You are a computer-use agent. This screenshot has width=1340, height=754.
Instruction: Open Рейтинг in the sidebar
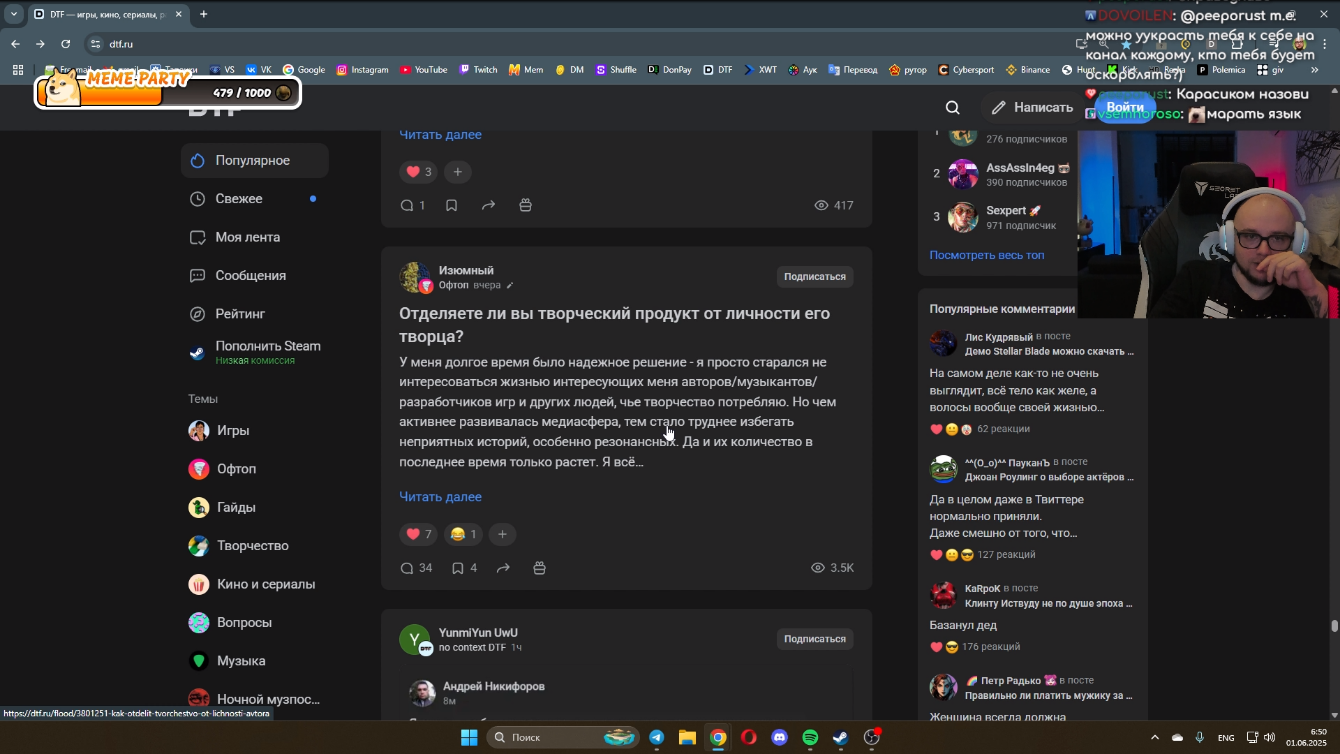(x=255, y=314)
